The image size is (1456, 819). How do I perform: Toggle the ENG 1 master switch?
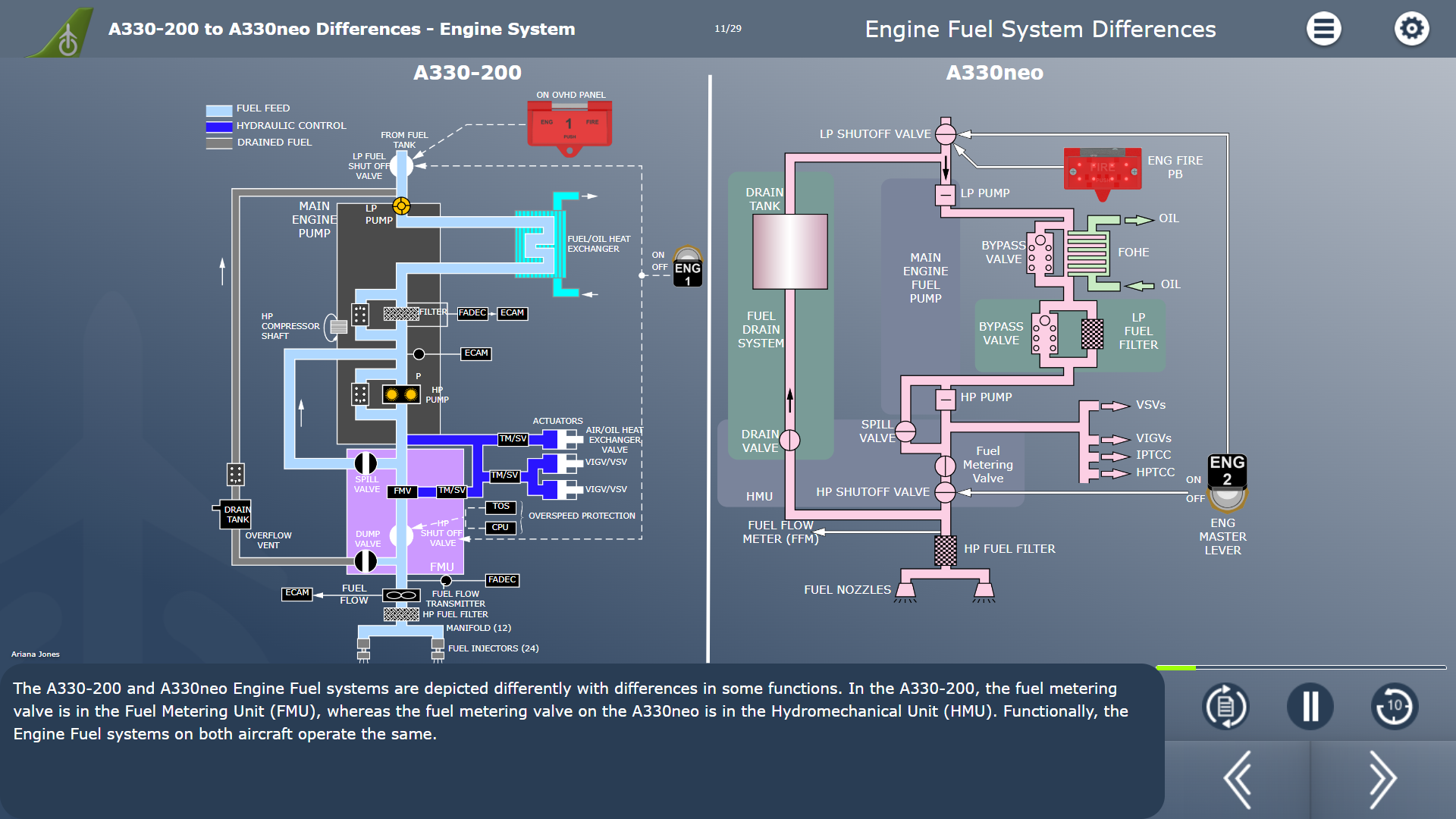point(687,267)
